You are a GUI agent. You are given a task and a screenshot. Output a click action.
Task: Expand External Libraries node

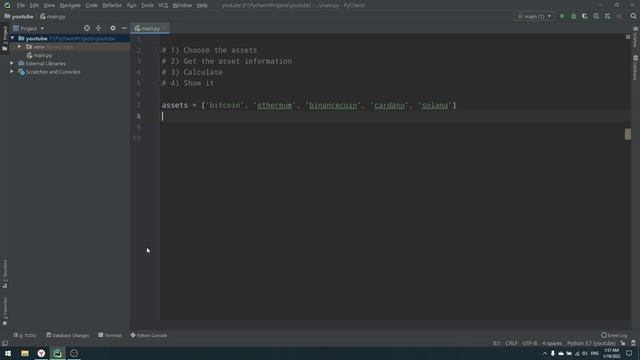tap(12, 63)
